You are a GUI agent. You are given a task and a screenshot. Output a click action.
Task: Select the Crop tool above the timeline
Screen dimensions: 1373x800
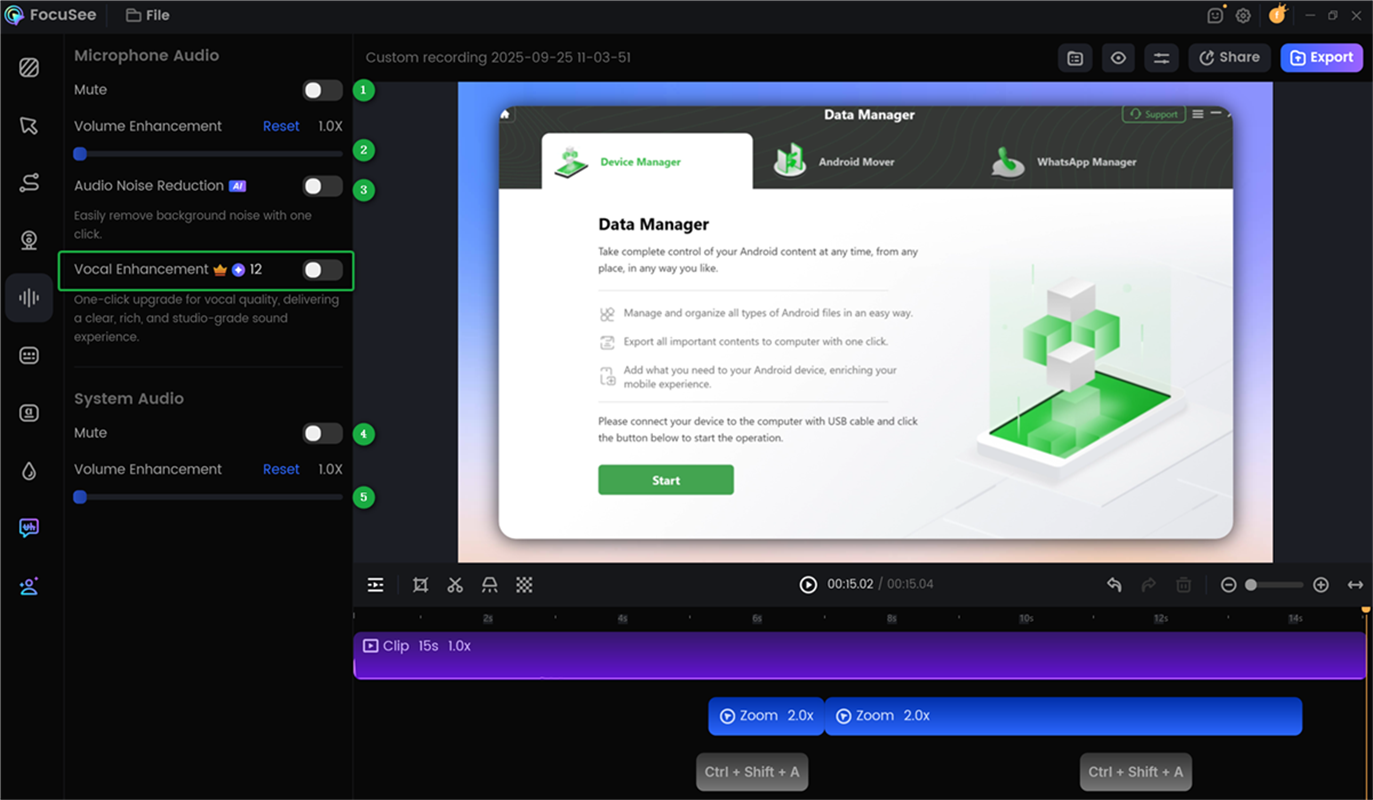click(421, 585)
